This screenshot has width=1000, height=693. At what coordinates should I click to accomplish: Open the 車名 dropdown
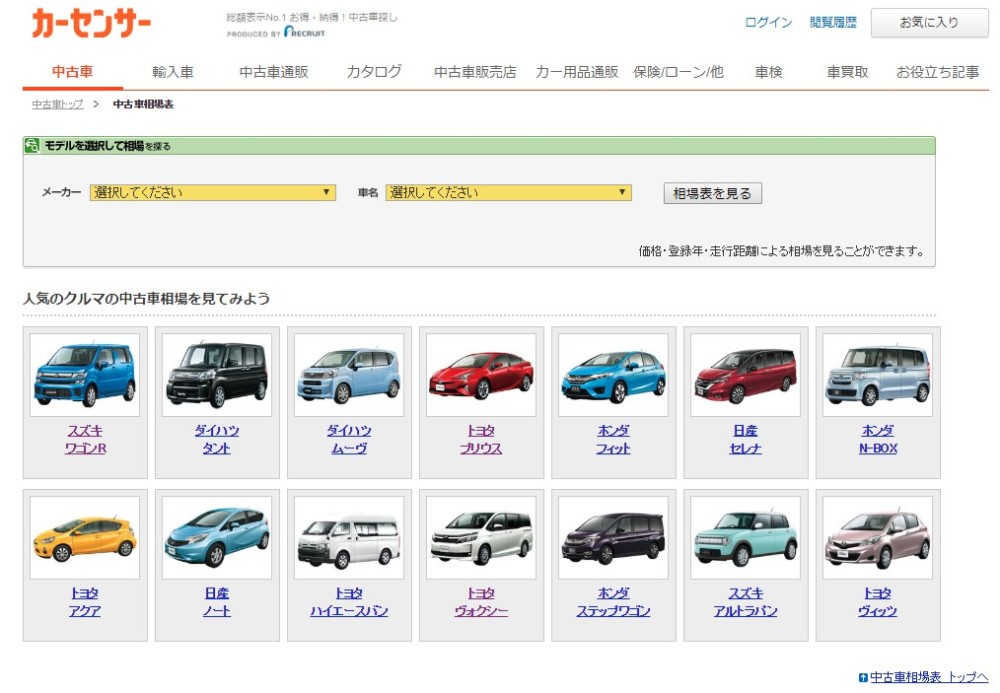point(508,193)
